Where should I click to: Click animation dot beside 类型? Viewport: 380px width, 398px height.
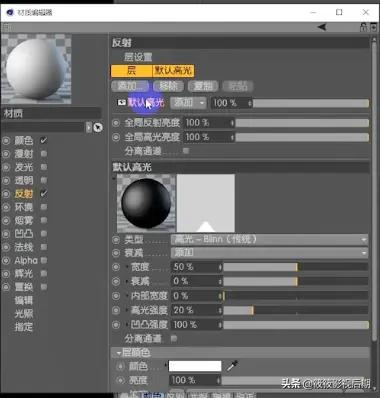(x=116, y=239)
